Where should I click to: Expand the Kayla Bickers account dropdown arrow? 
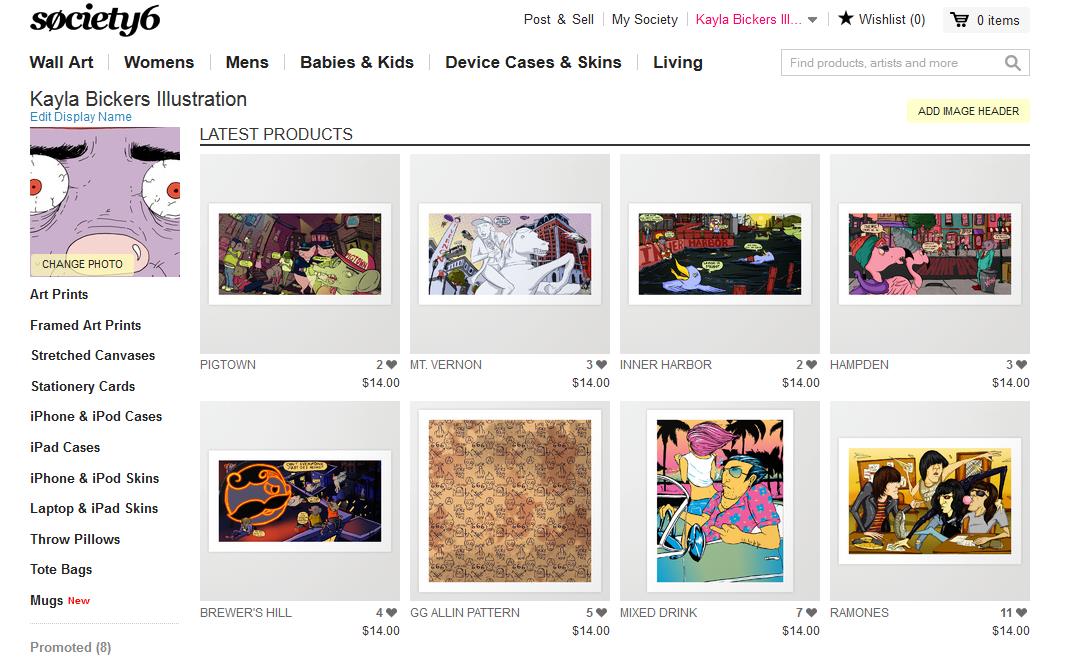[812, 20]
